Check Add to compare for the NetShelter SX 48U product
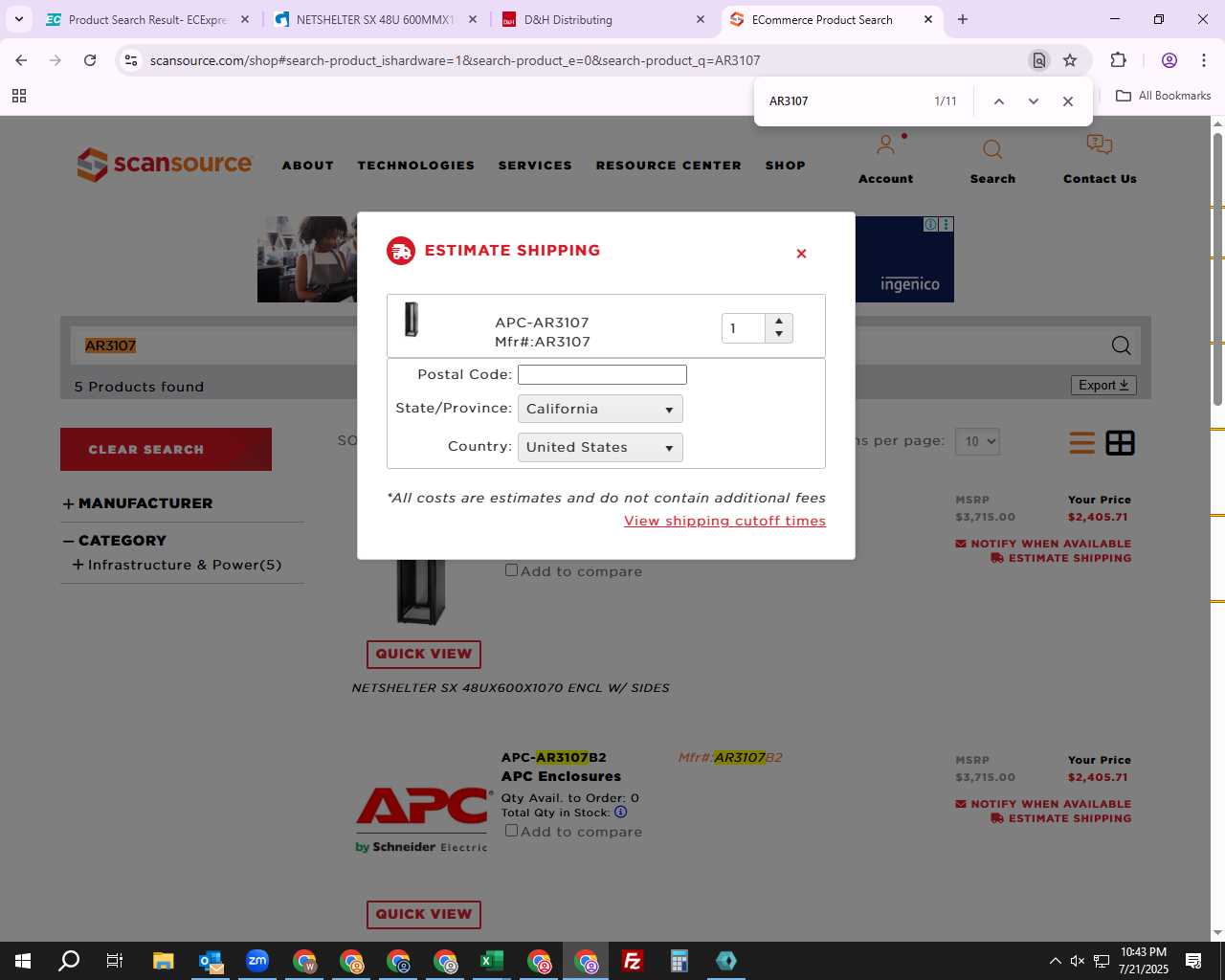The height and width of the screenshot is (980, 1225). pos(511,570)
